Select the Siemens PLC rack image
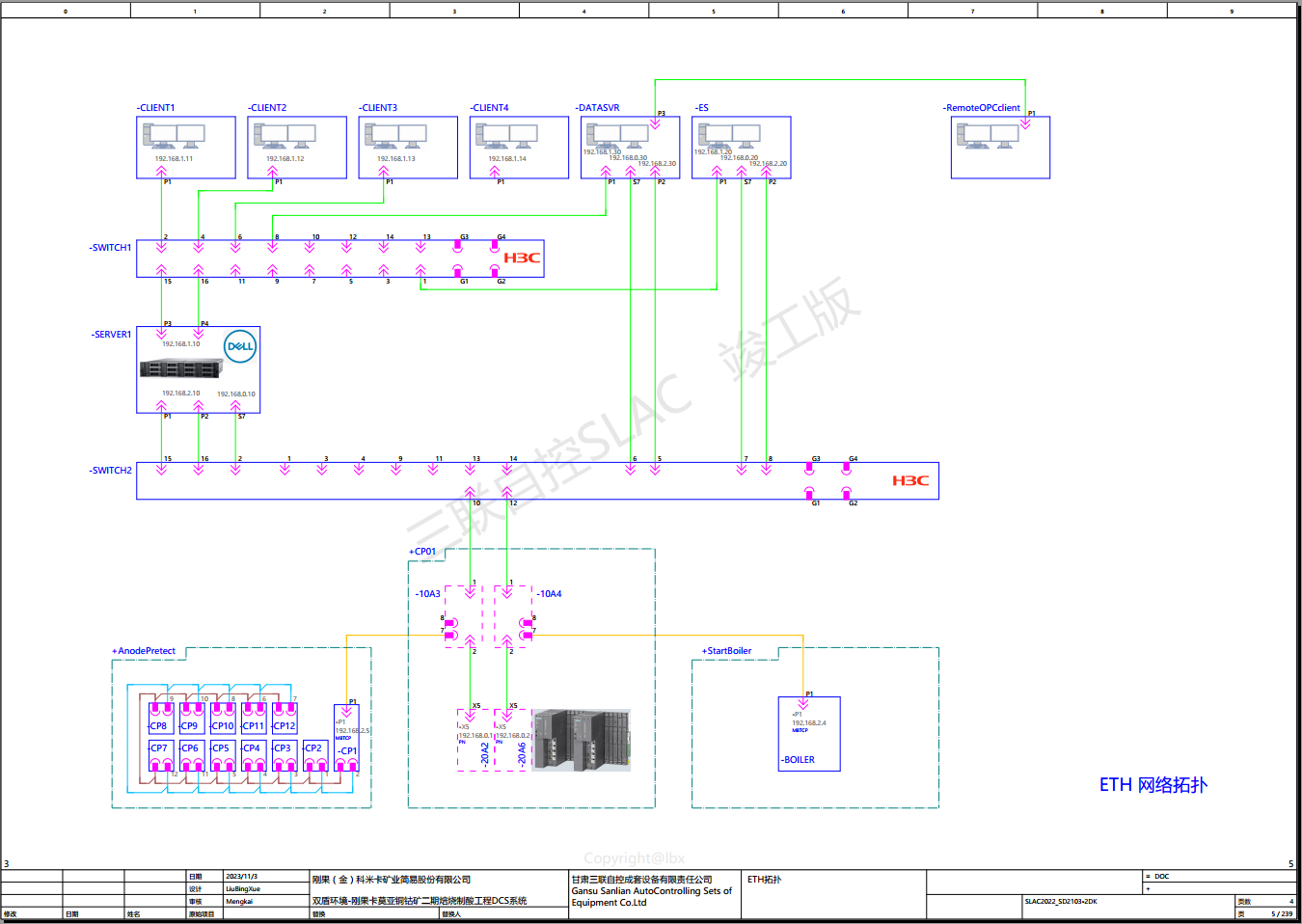Screen dimensions: 1302x924 pos(582,740)
